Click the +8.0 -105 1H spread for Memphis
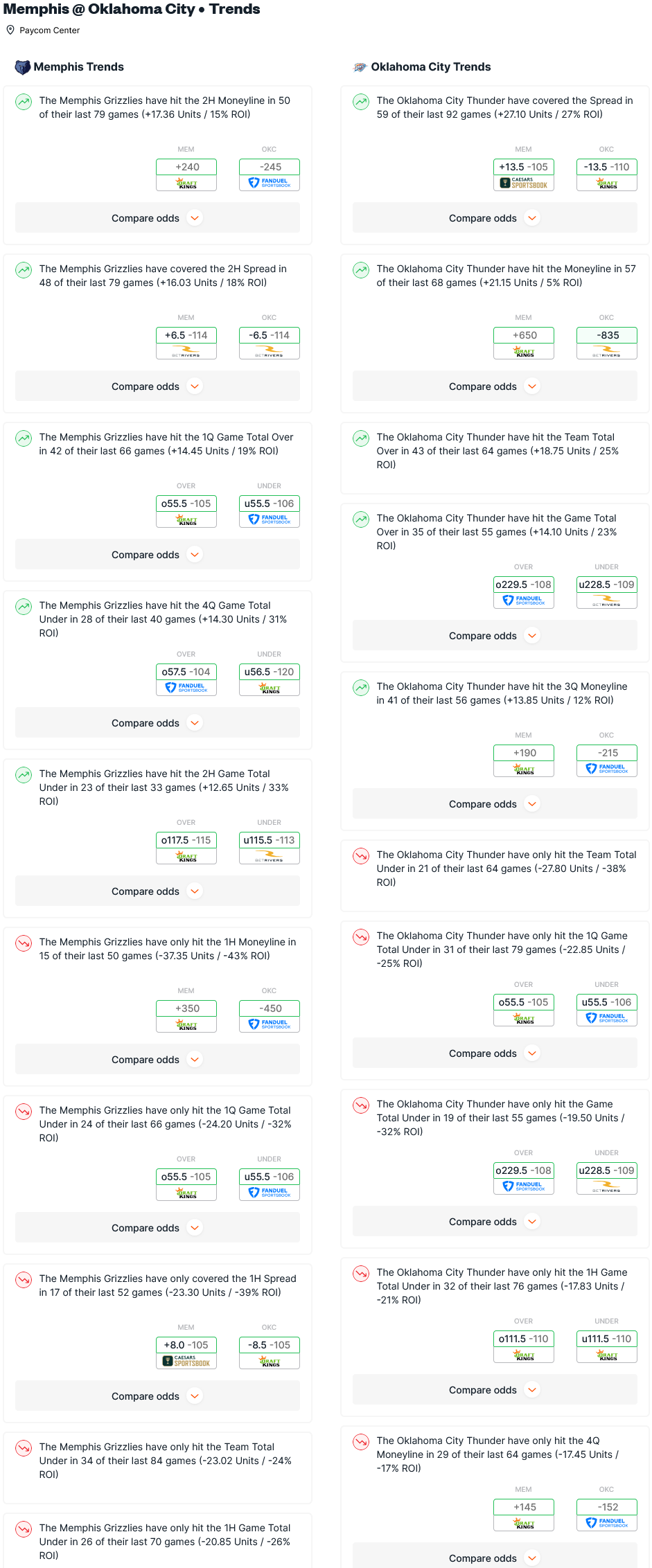Image resolution: width=652 pixels, height=1568 pixels. coord(186,1345)
